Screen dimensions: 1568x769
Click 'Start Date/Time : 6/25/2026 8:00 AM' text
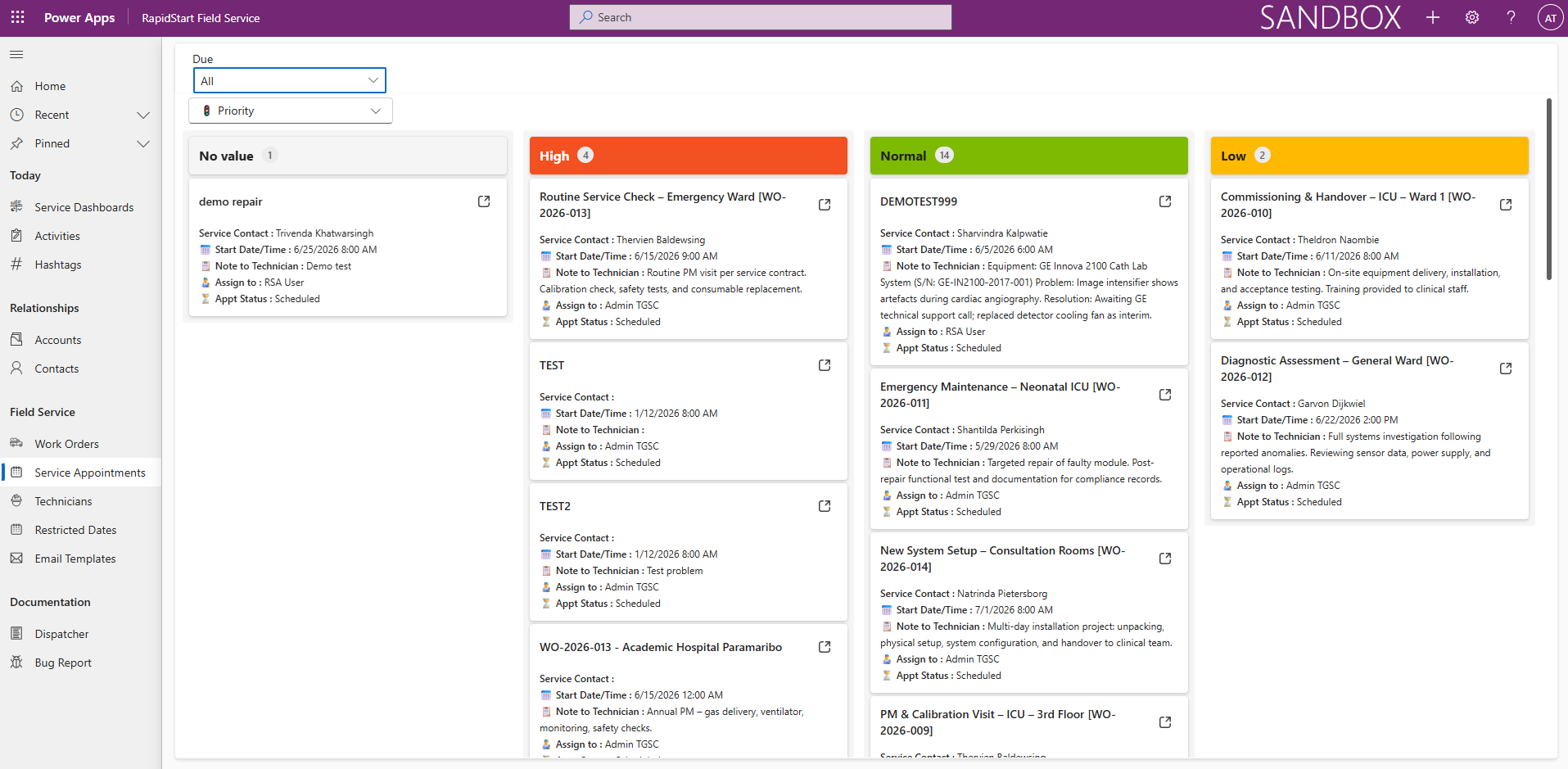point(296,250)
